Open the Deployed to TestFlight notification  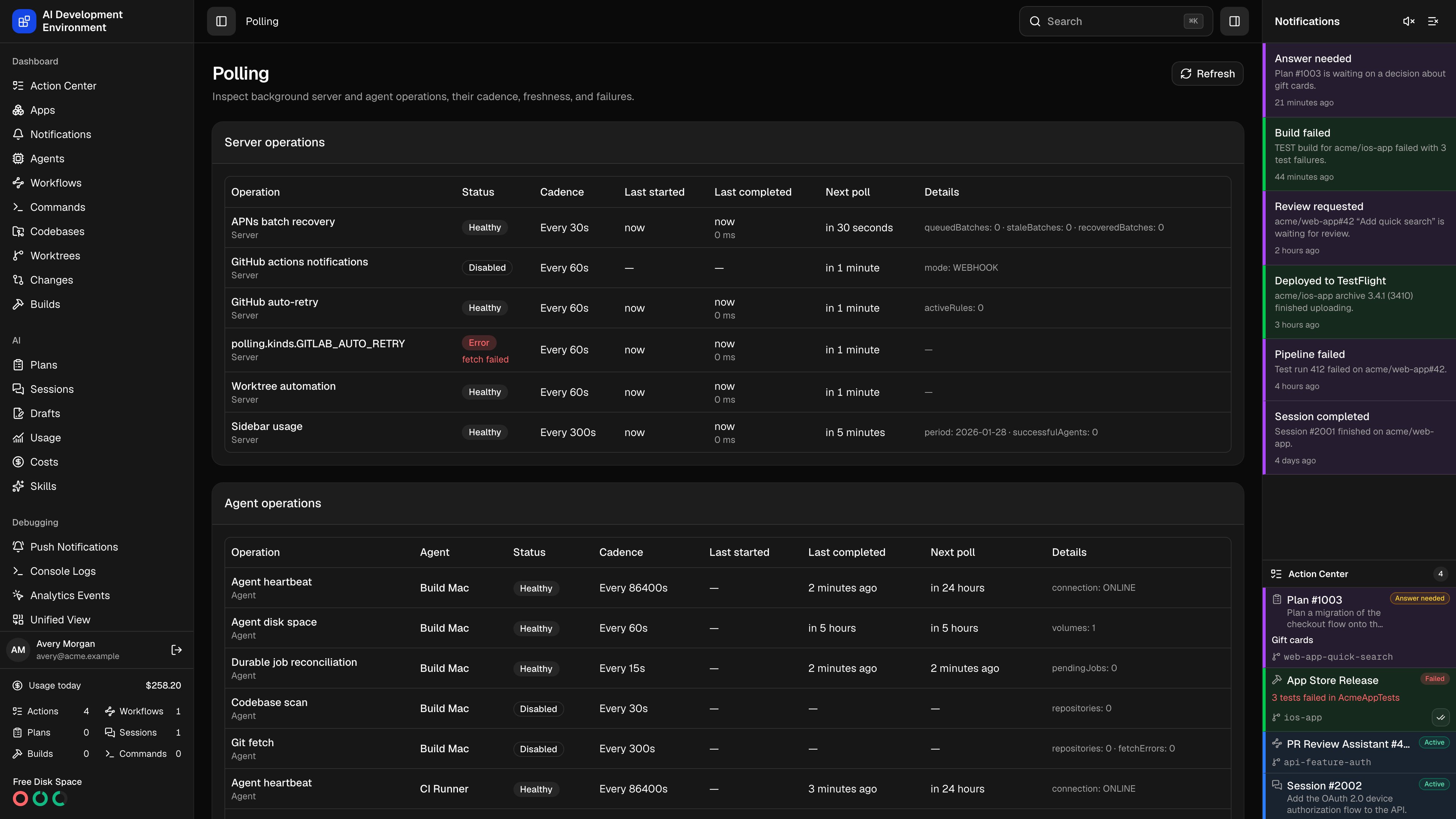click(x=1359, y=302)
